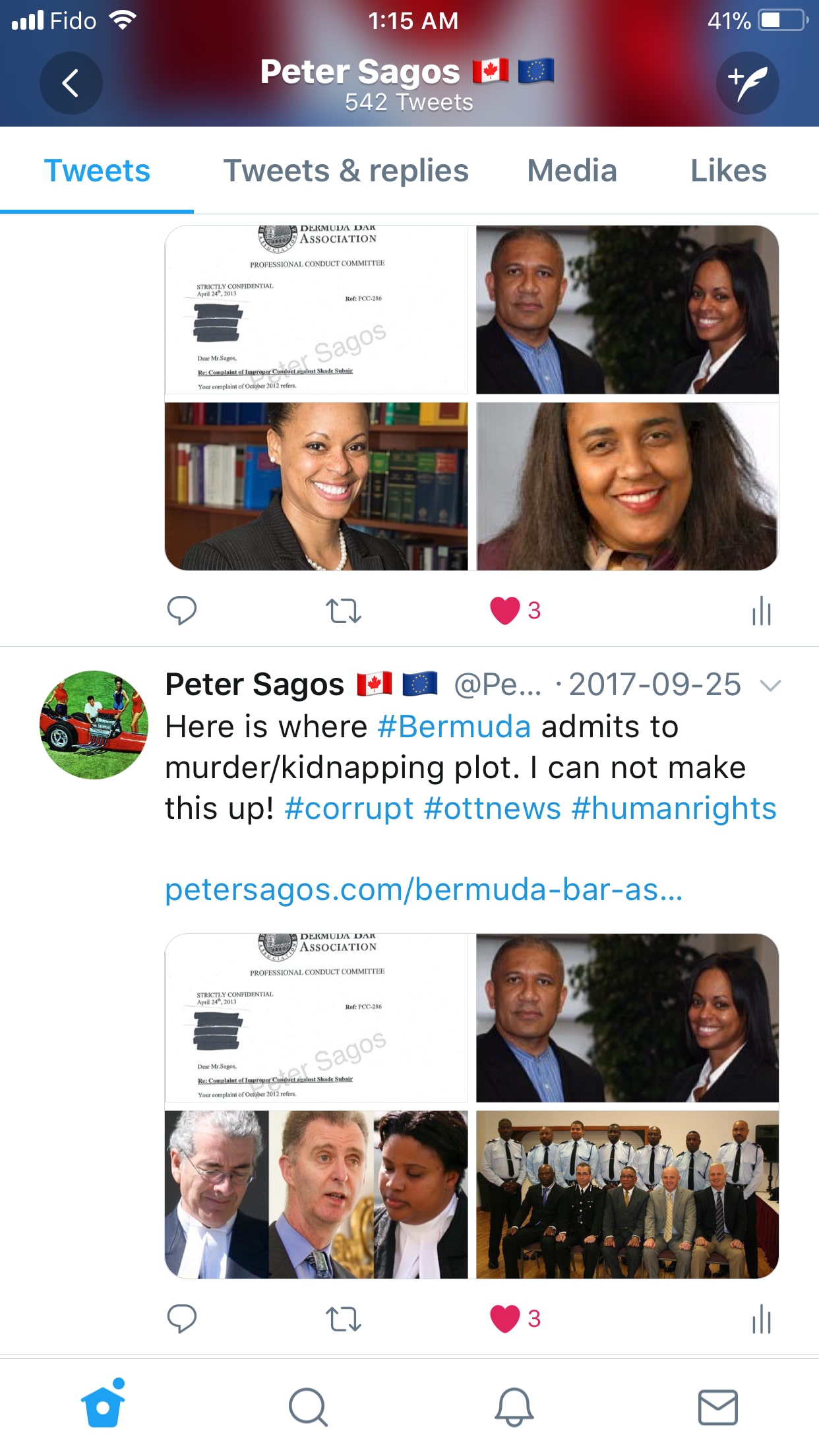Switch to the Media tab
This screenshot has height=1456, width=819.
coord(572,171)
